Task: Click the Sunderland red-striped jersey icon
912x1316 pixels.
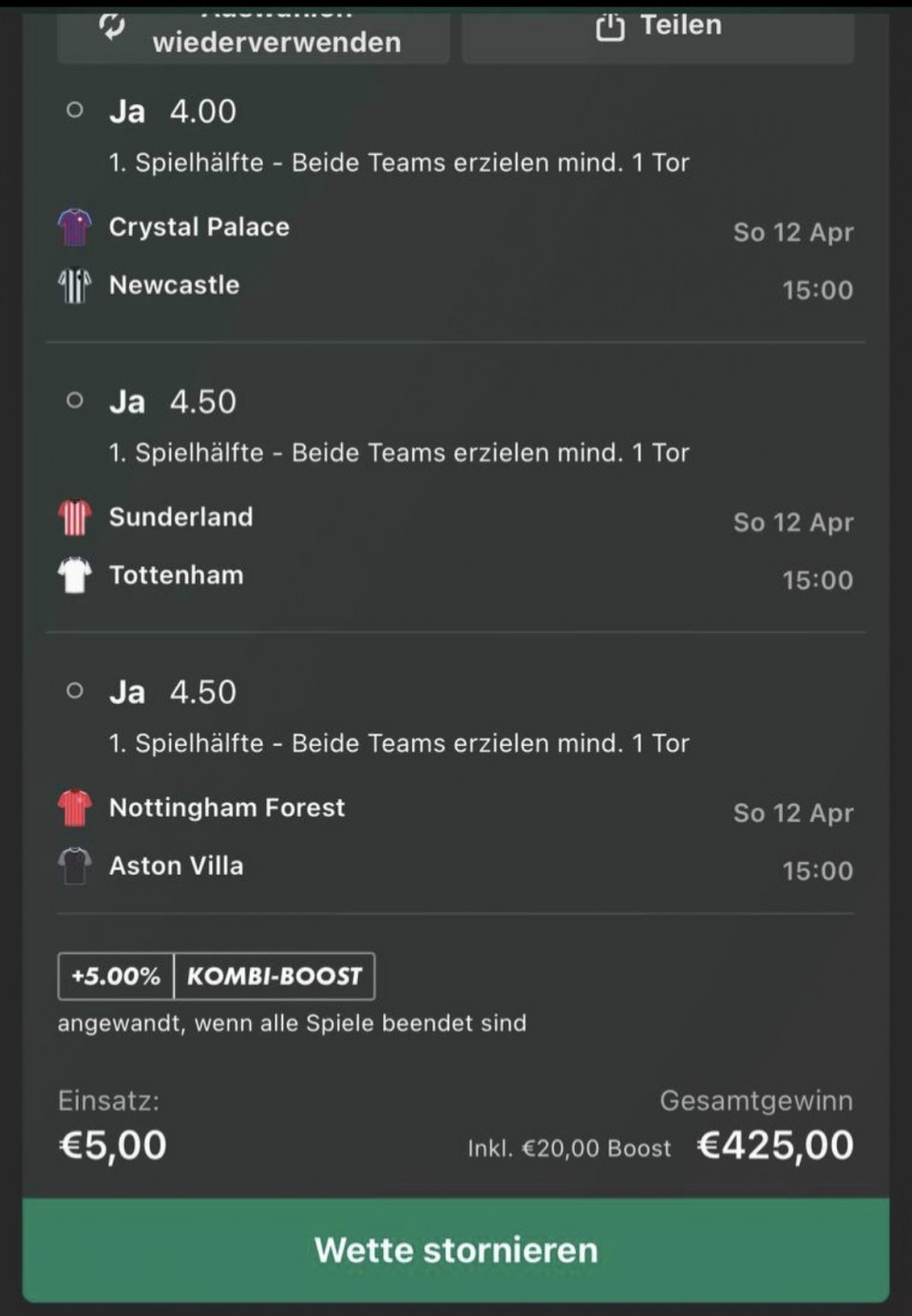Action: pyautogui.click(x=74, y=518)
